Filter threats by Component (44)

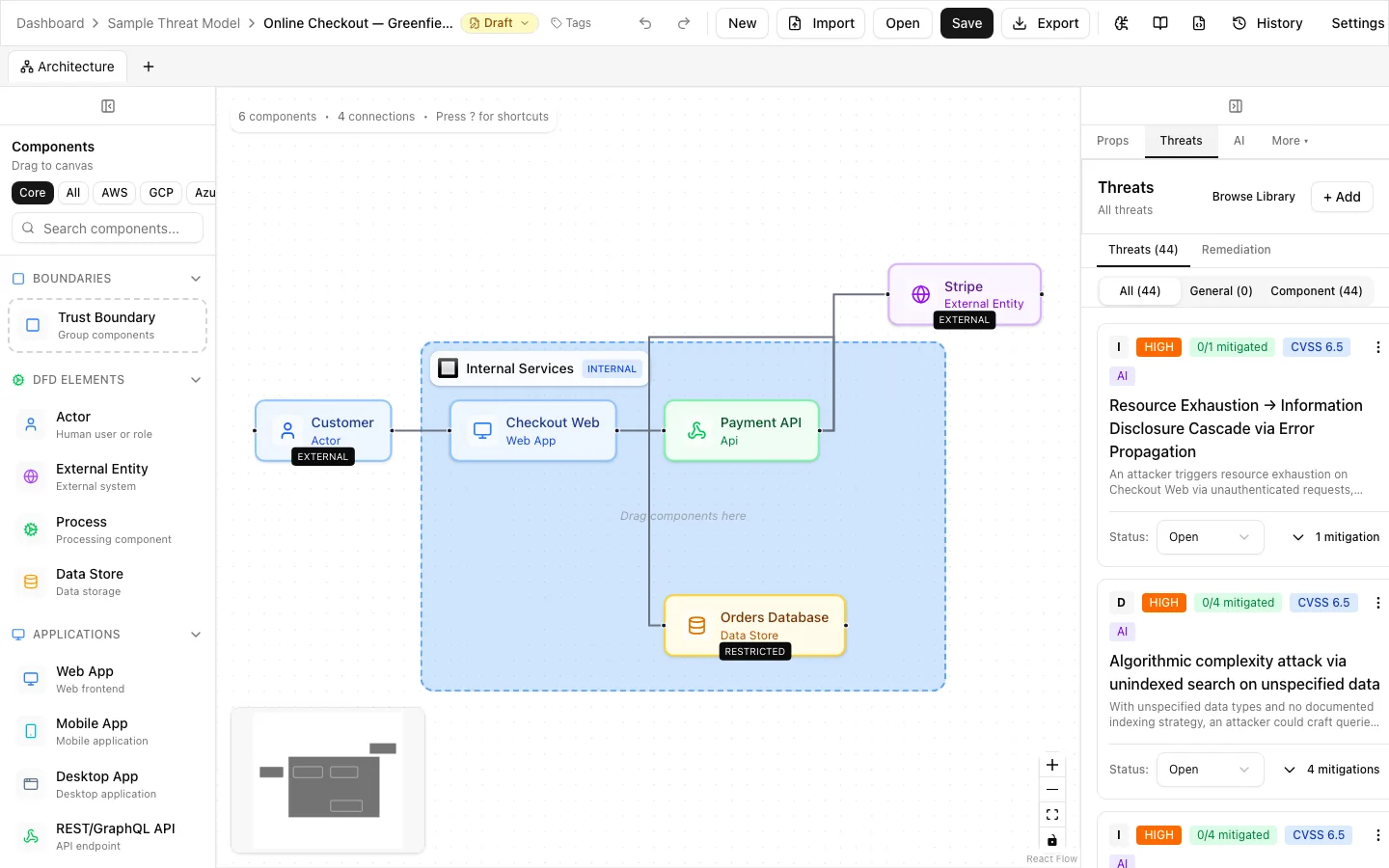(x=1317, y=291)
